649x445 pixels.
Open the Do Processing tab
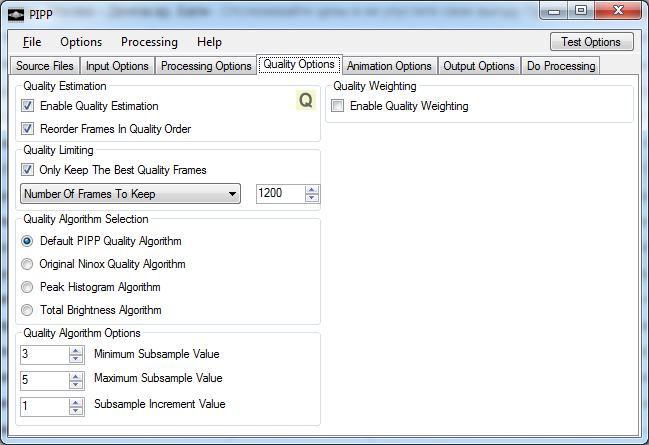(560, 66)
